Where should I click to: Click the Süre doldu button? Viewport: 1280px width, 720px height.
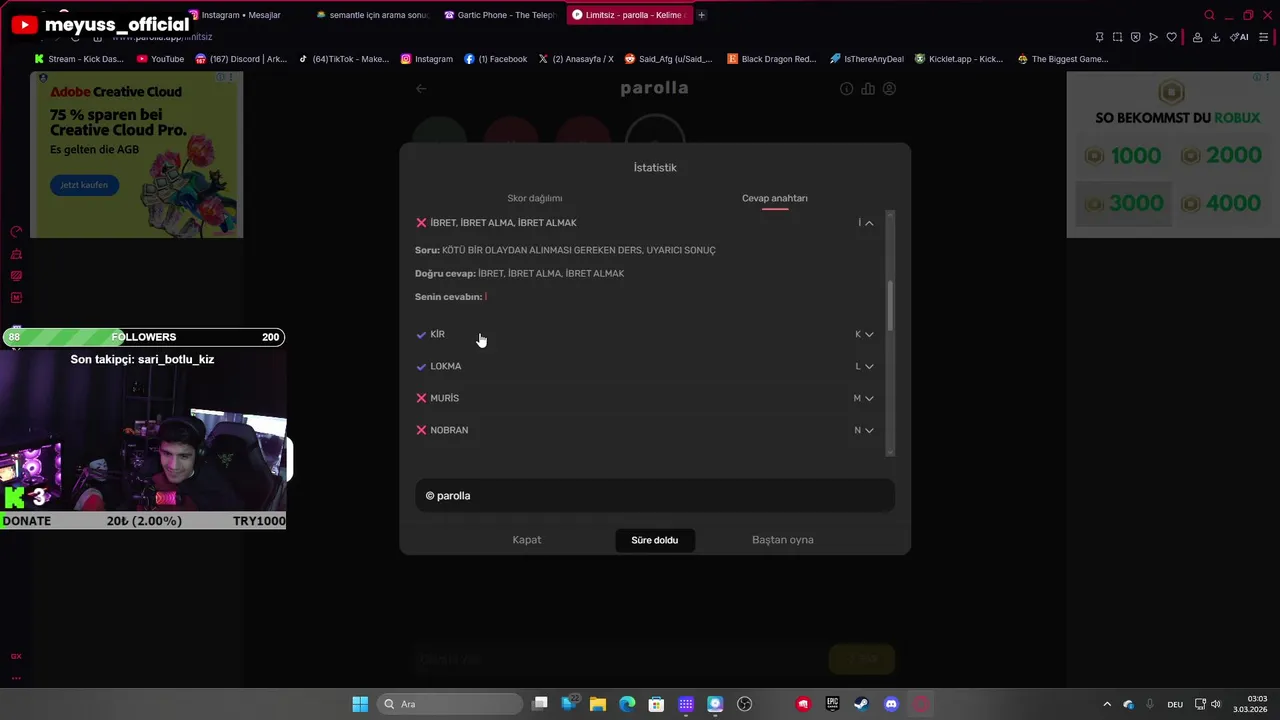click(655, 540)
